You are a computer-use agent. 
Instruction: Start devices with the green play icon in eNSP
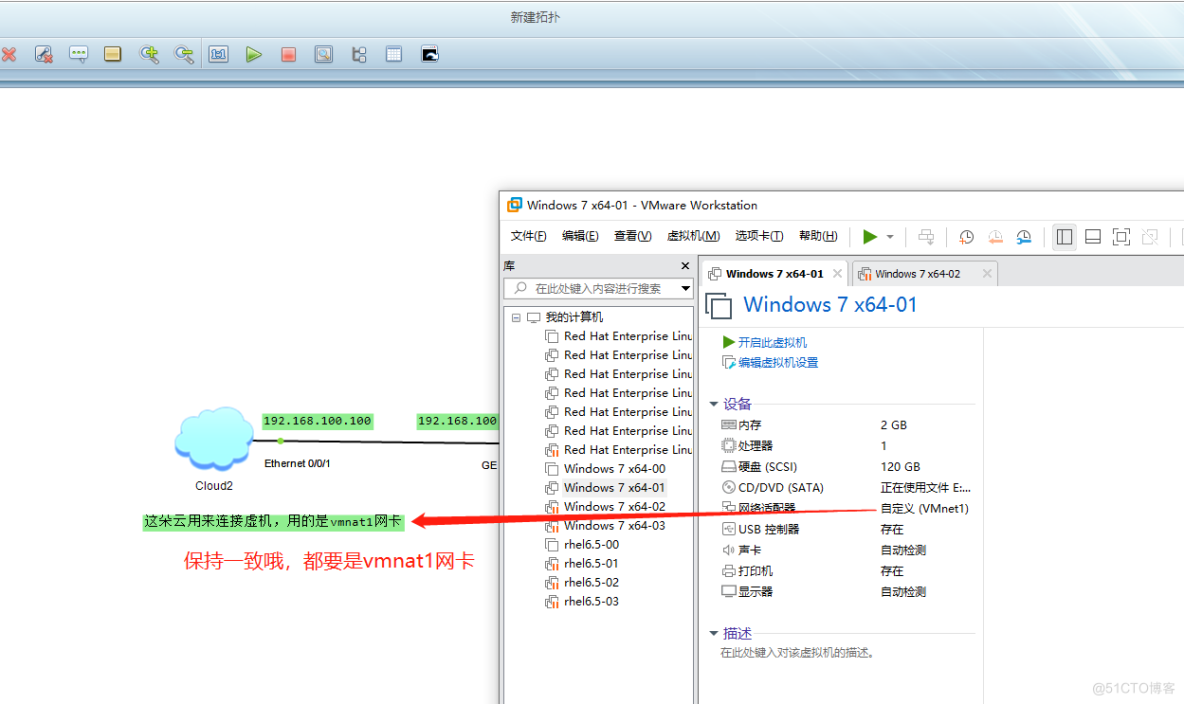[x=254, y=54]
